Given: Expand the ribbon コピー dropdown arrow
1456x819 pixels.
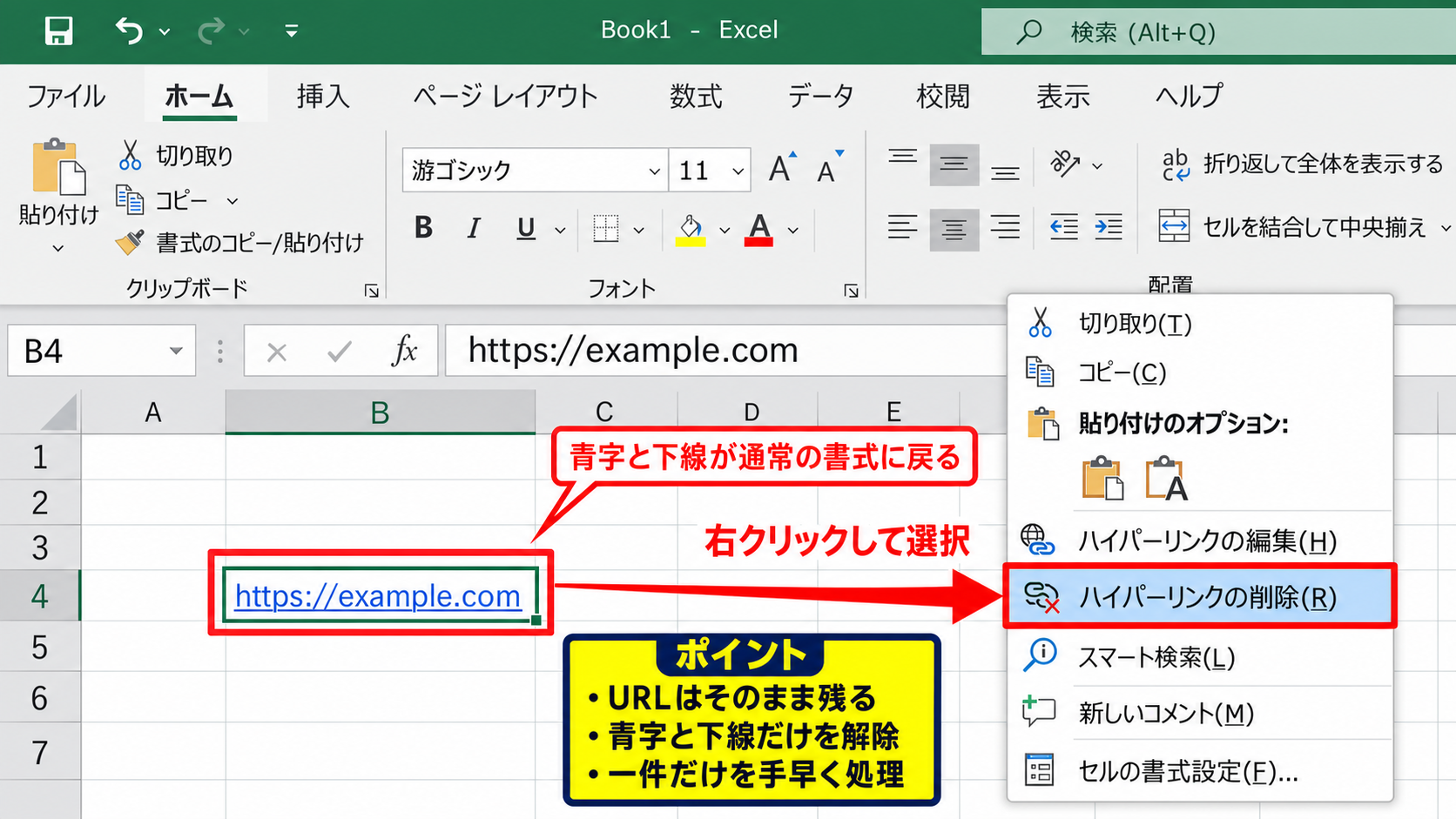Looking at the screenshot, I should pyautogui.click(x=233, y=201).
